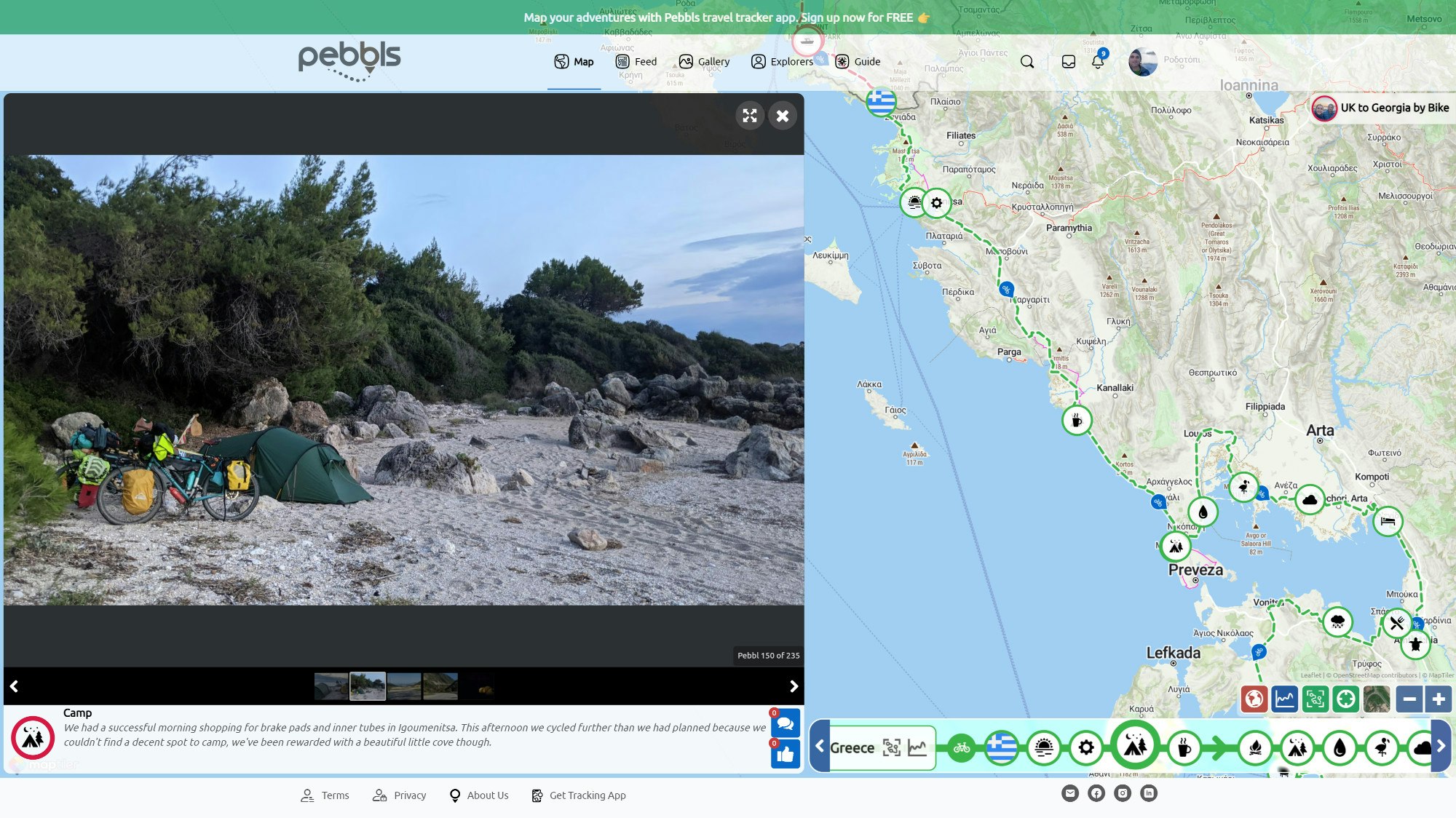This screenshot has height=818, width=1456.
Task: Advance the timeline with the right arrow
Action: point(1441,746)
